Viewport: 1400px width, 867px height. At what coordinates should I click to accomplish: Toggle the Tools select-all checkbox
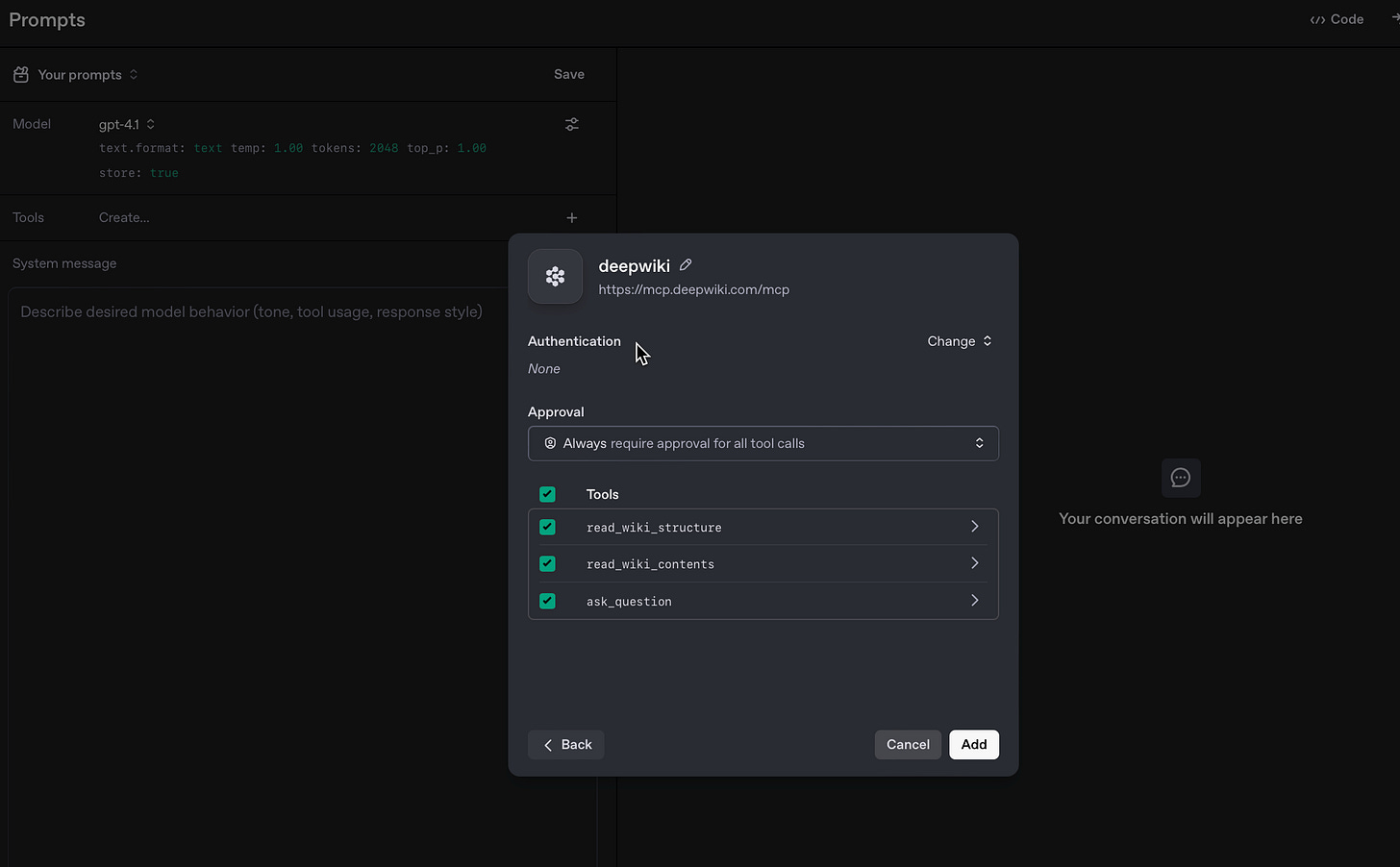tap(547, 494)
